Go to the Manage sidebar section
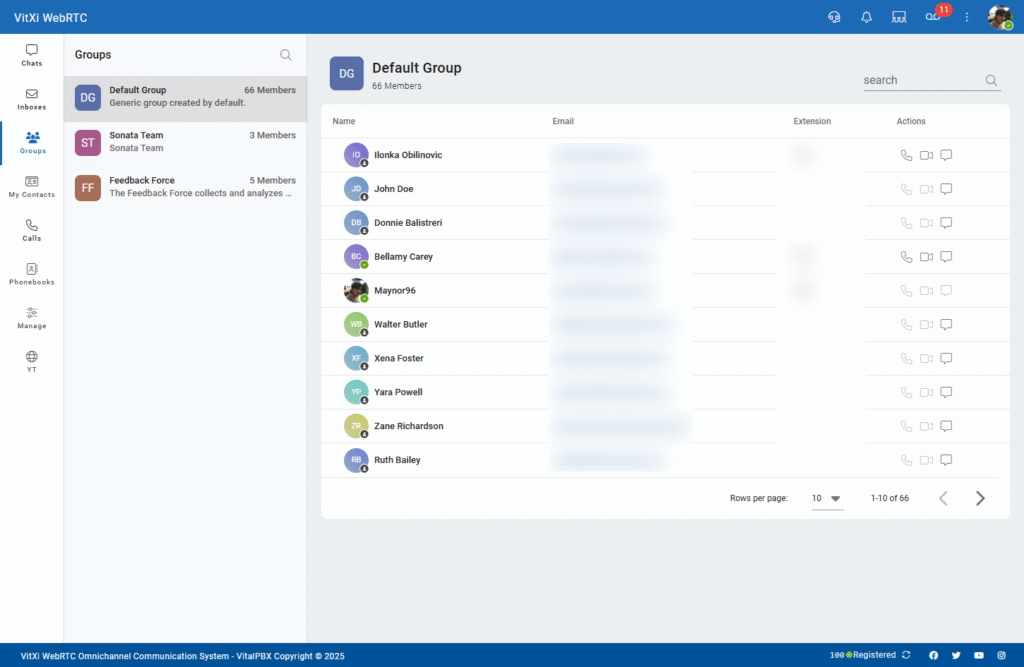This screenshot has width=1024, height=667. (x=32, y=318)
